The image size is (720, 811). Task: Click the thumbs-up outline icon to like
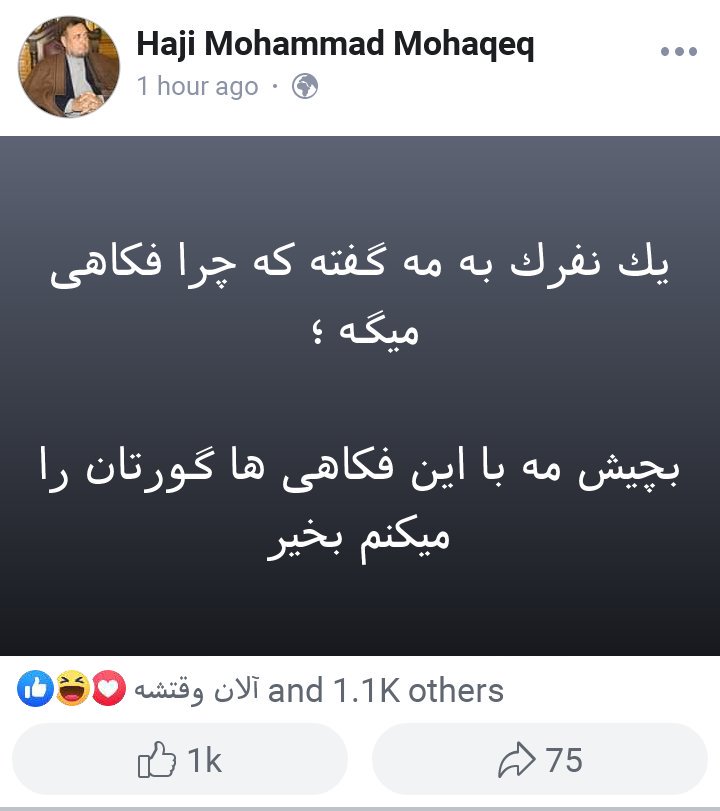click(156, 759)
